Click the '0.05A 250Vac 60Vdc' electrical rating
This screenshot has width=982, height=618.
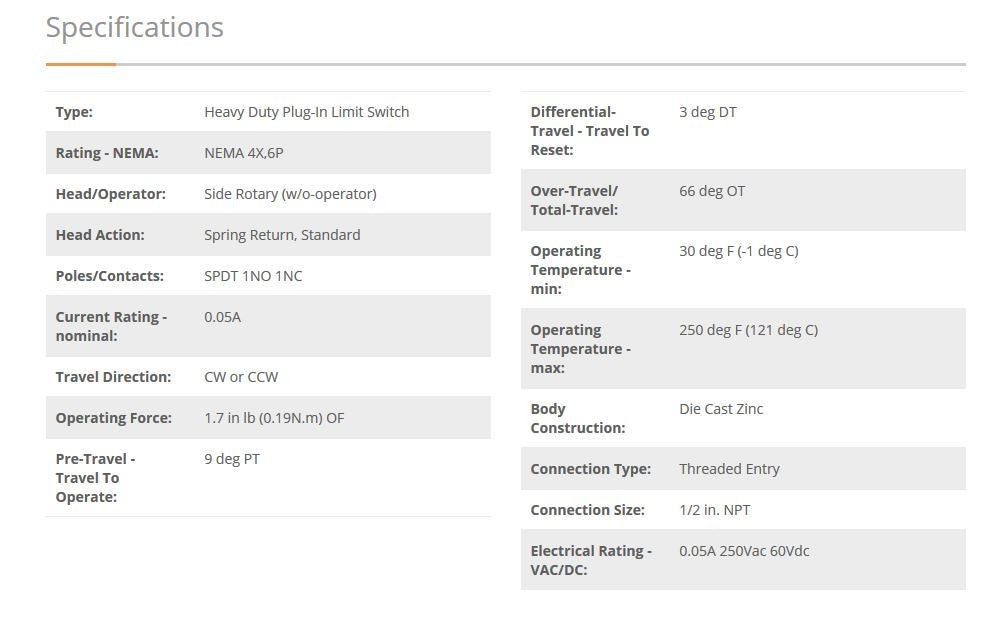(744, 551)
